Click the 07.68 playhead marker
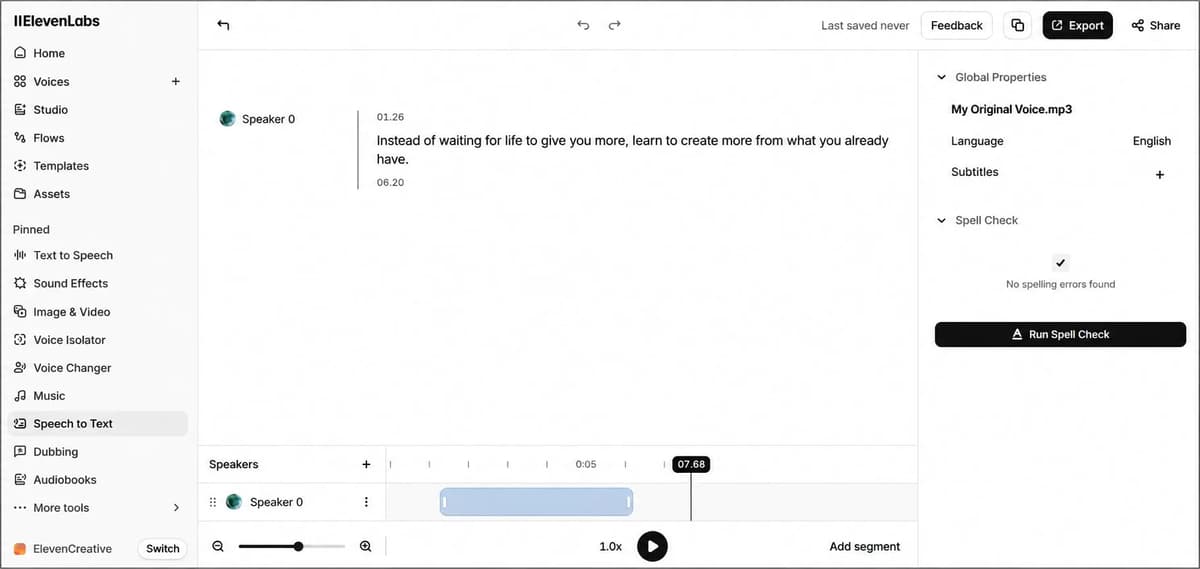1200x569 pixels. point(691,464)
